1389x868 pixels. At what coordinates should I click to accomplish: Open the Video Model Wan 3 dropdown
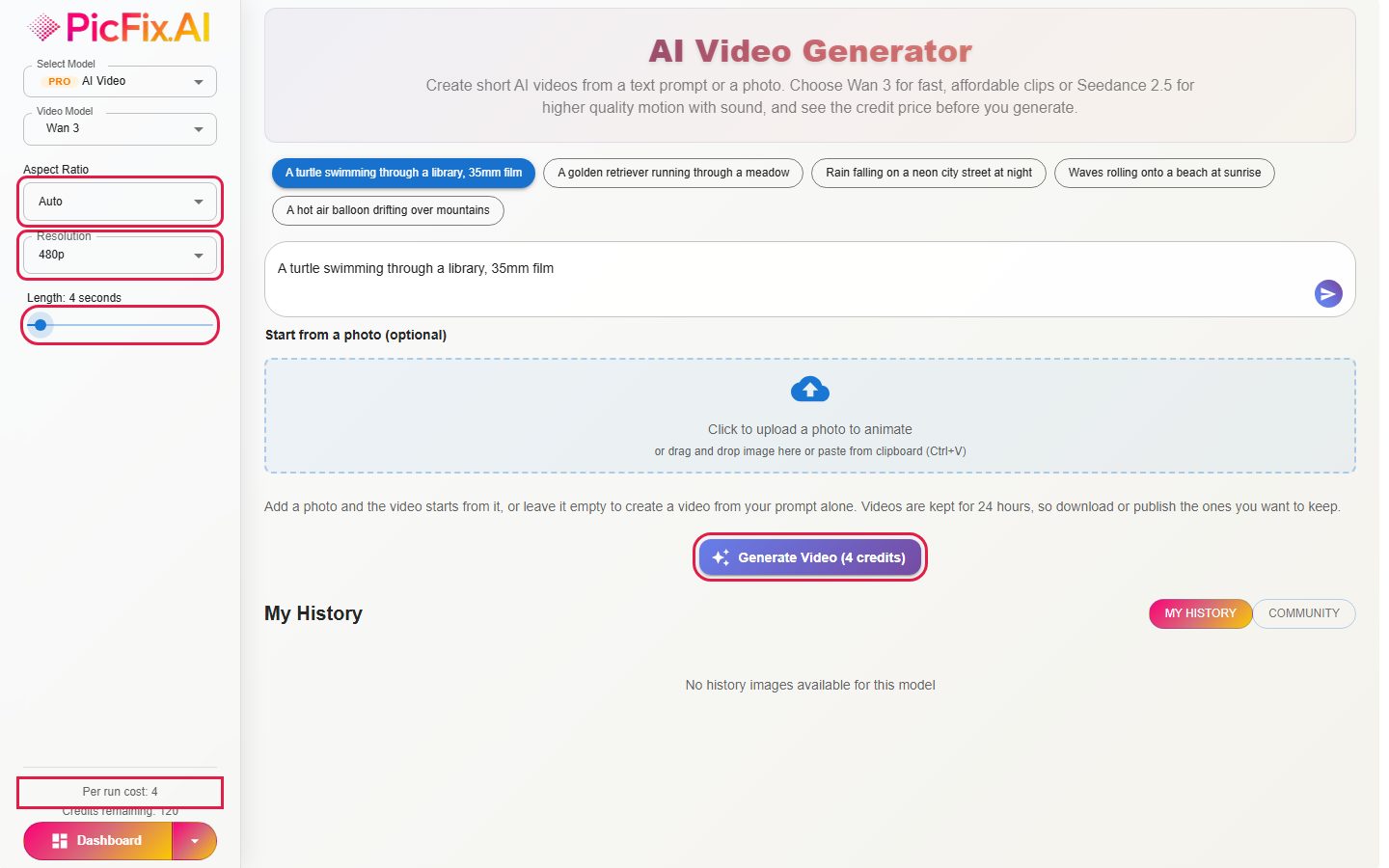[x=120, y=128]
